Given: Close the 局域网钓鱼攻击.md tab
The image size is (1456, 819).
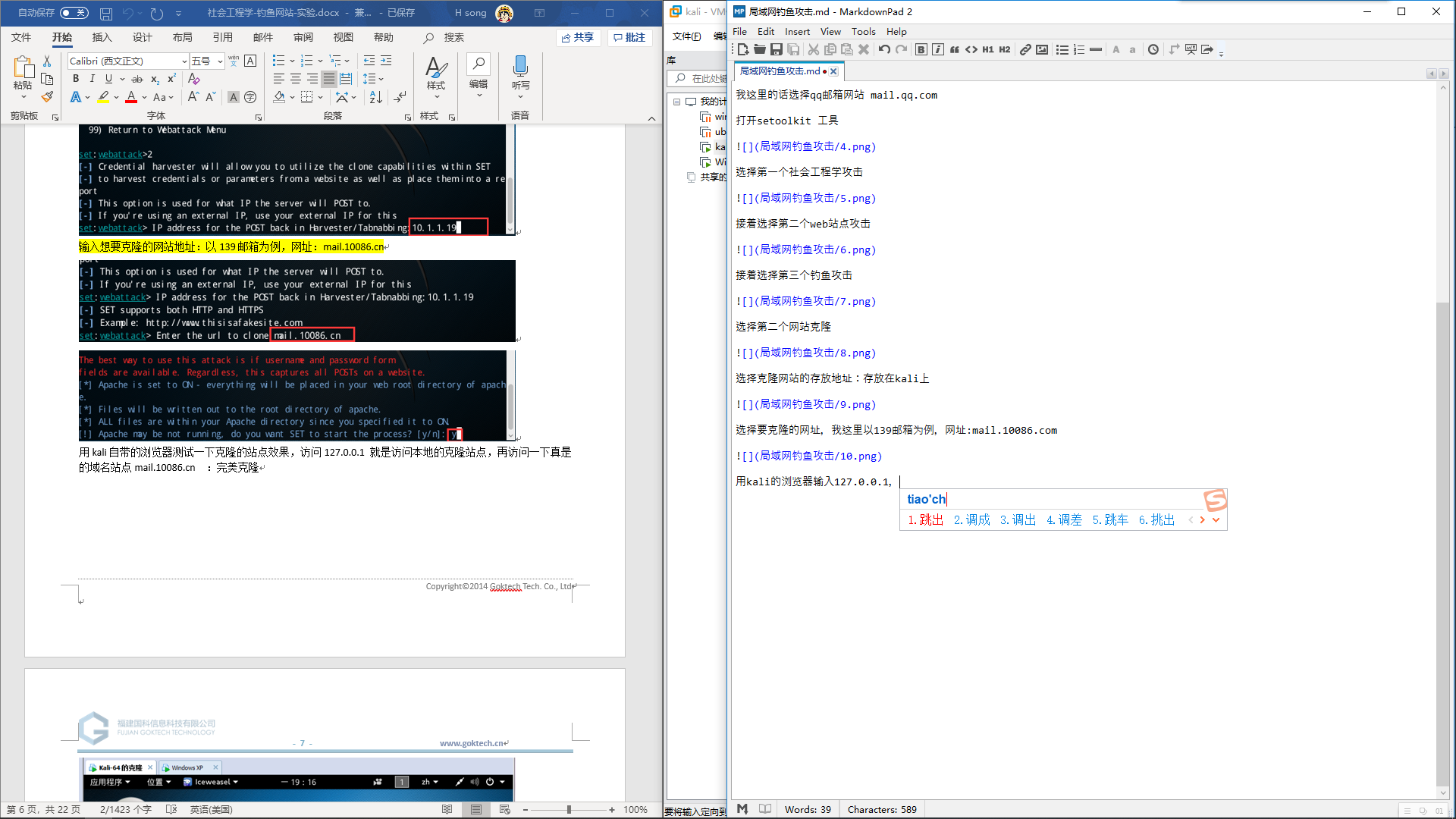Looking at the screenshot, I should coord(833,71).
